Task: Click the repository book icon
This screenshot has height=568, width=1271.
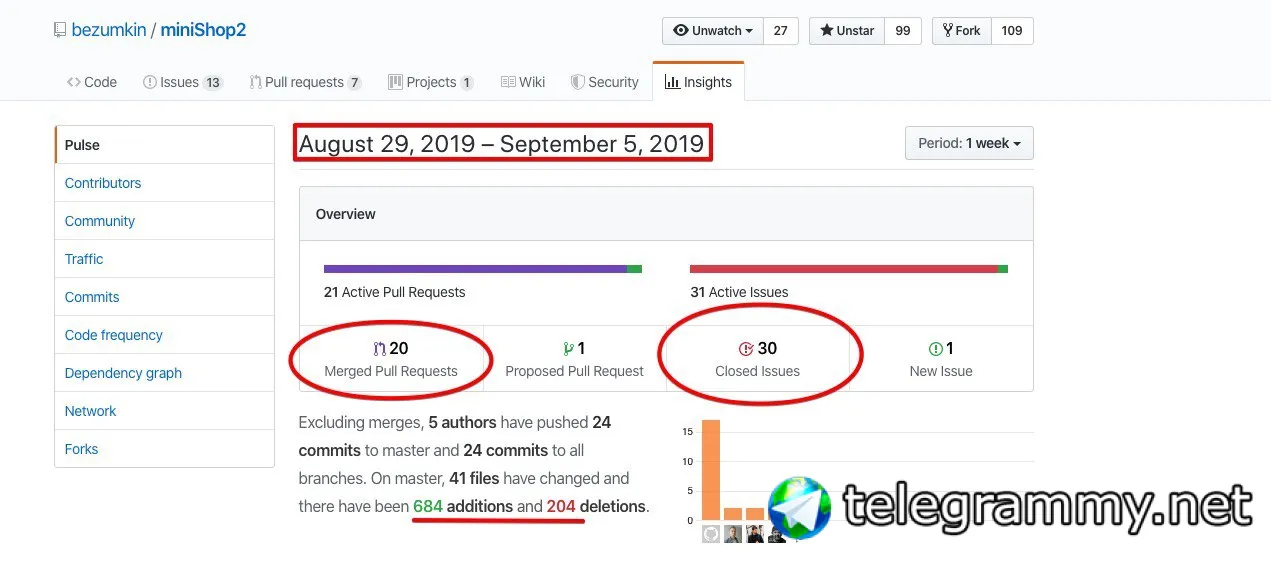Action: pyautogui.click(x=60, y=30)
